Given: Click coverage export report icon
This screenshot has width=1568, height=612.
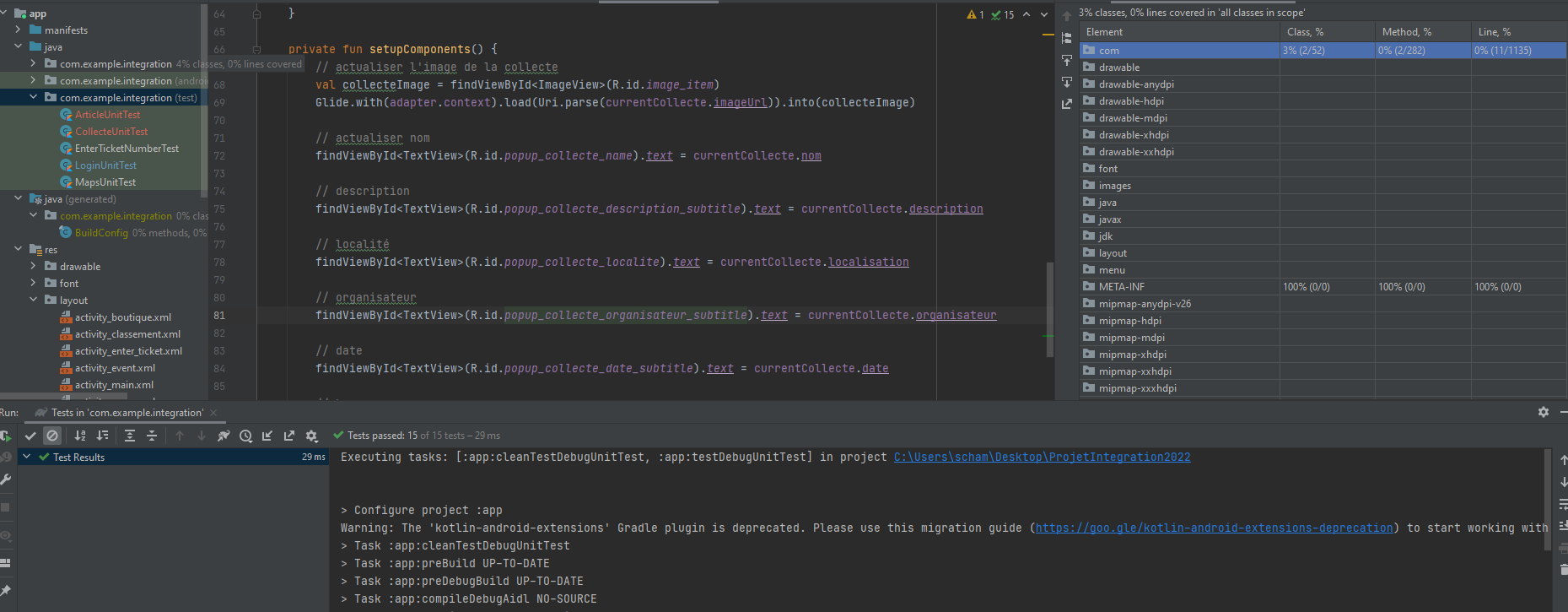Looking at the screenshot, I should pos(1067,104).
